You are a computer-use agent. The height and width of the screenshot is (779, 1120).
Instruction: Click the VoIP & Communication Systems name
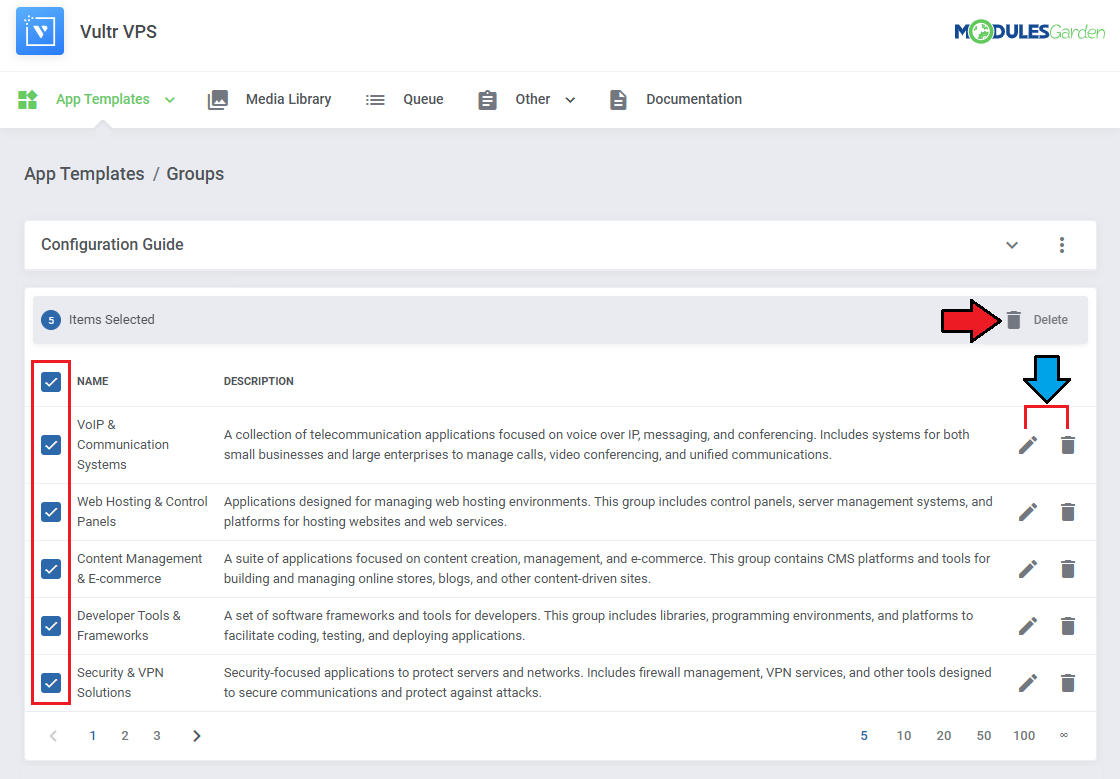(123, 445)
